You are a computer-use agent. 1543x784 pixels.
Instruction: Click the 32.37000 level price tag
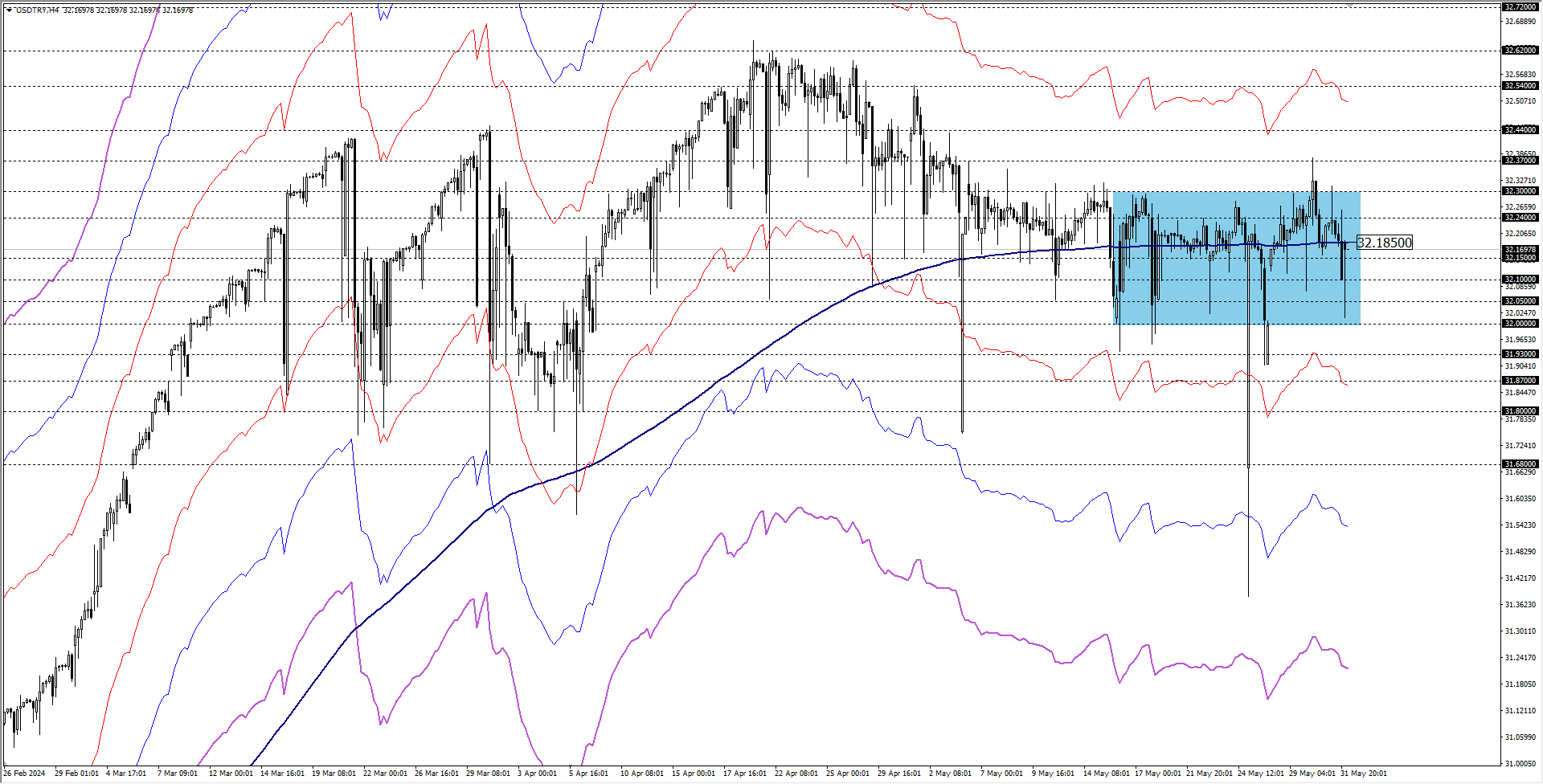pos(1520,161)
